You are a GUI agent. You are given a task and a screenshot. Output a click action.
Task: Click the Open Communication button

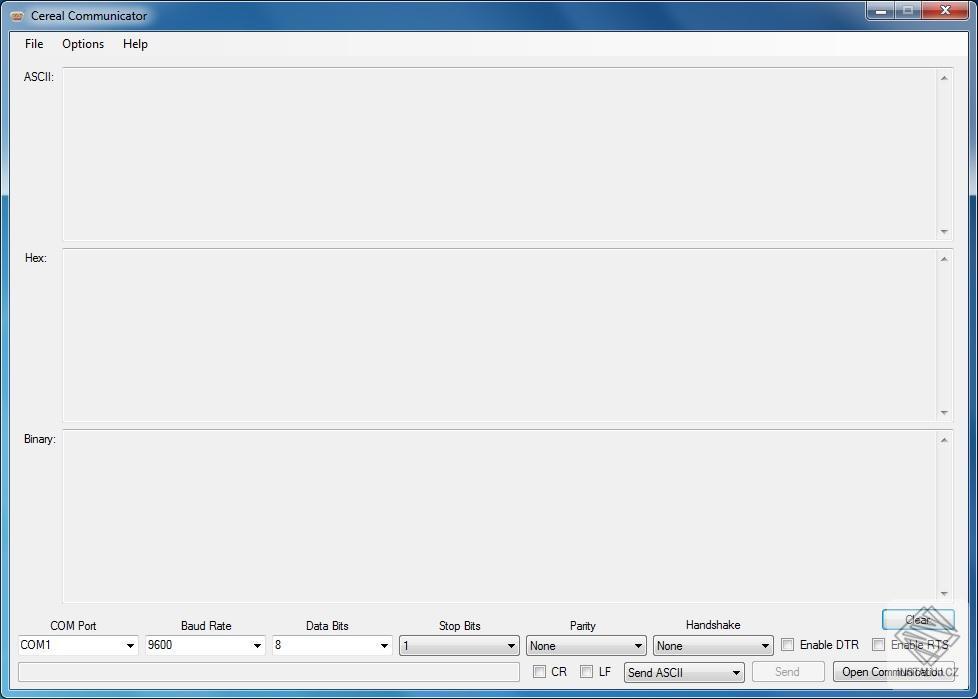(894, 672)
